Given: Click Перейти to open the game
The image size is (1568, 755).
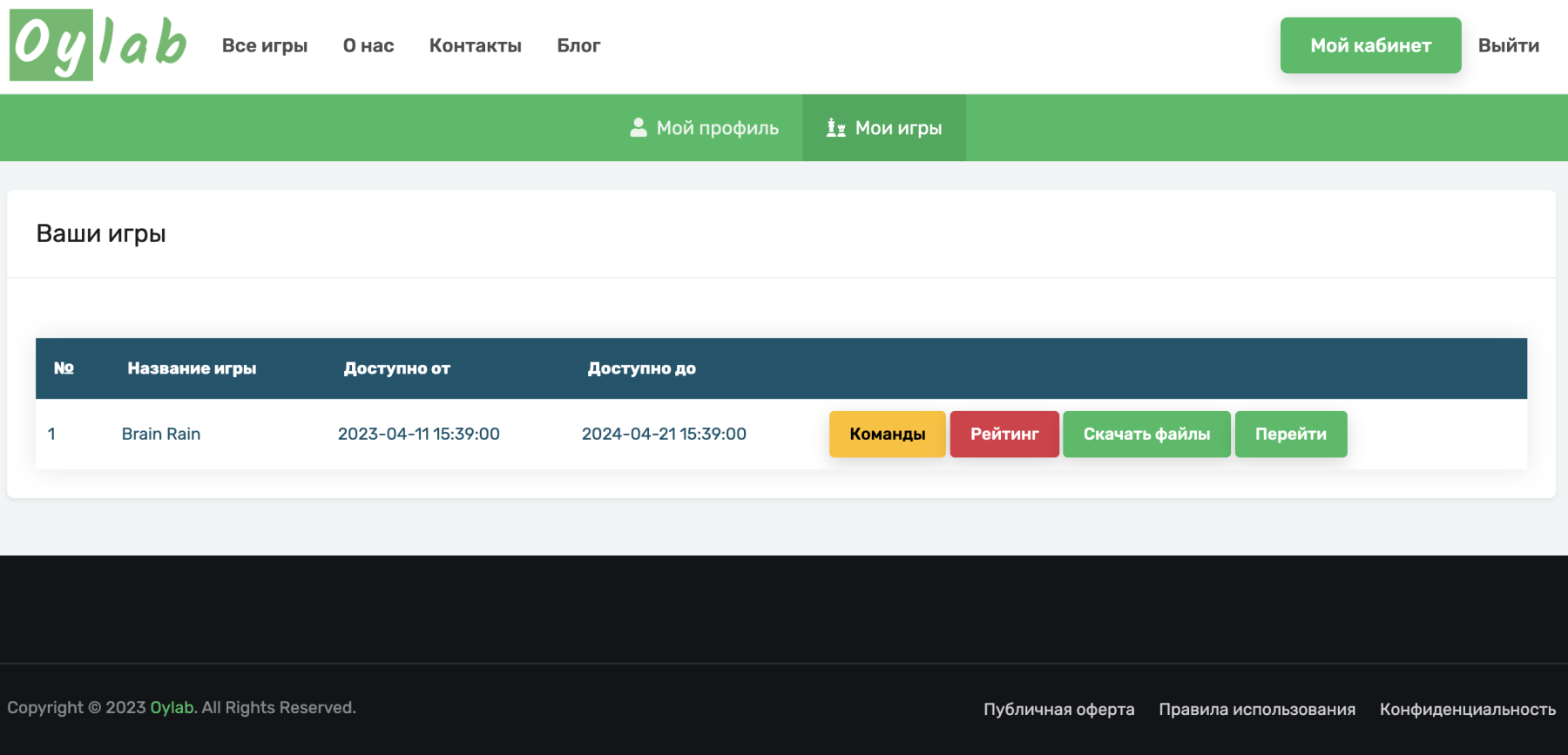Looking at the screenshot, I should (x=1291, y=434).
